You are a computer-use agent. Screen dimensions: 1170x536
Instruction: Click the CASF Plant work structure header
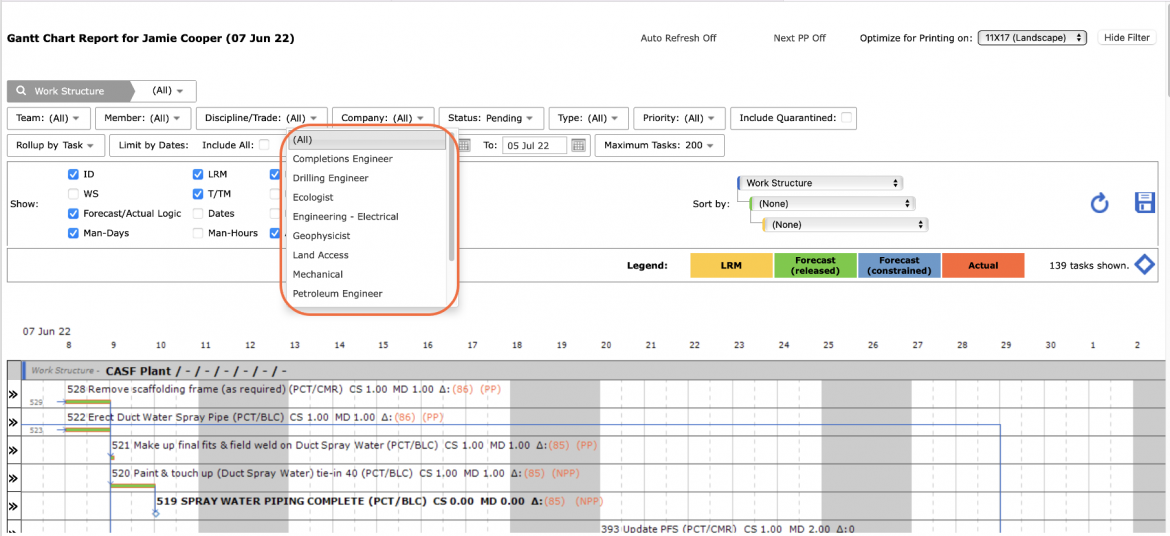tap(196, 371)
